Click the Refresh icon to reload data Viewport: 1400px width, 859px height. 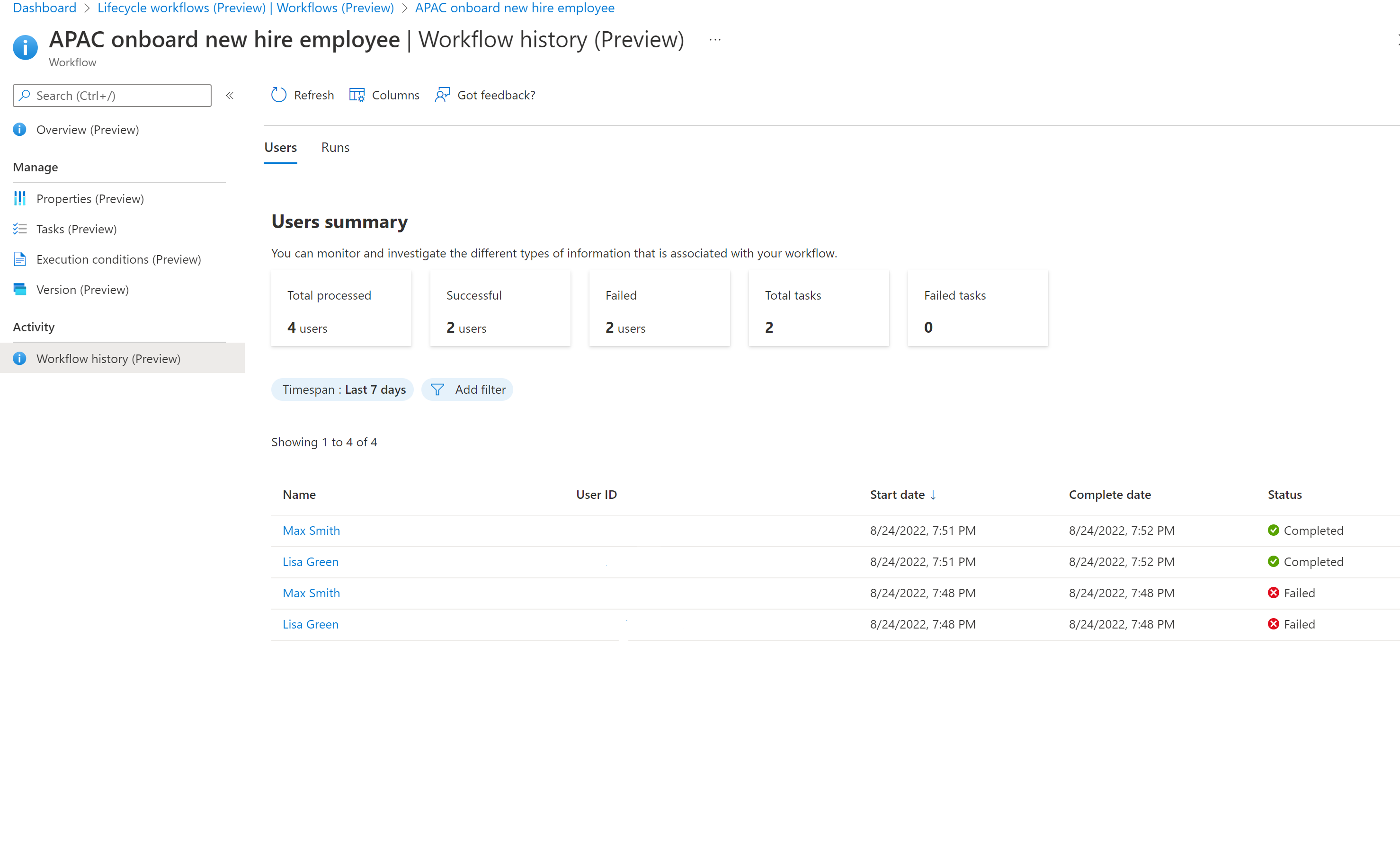point(279,95)
